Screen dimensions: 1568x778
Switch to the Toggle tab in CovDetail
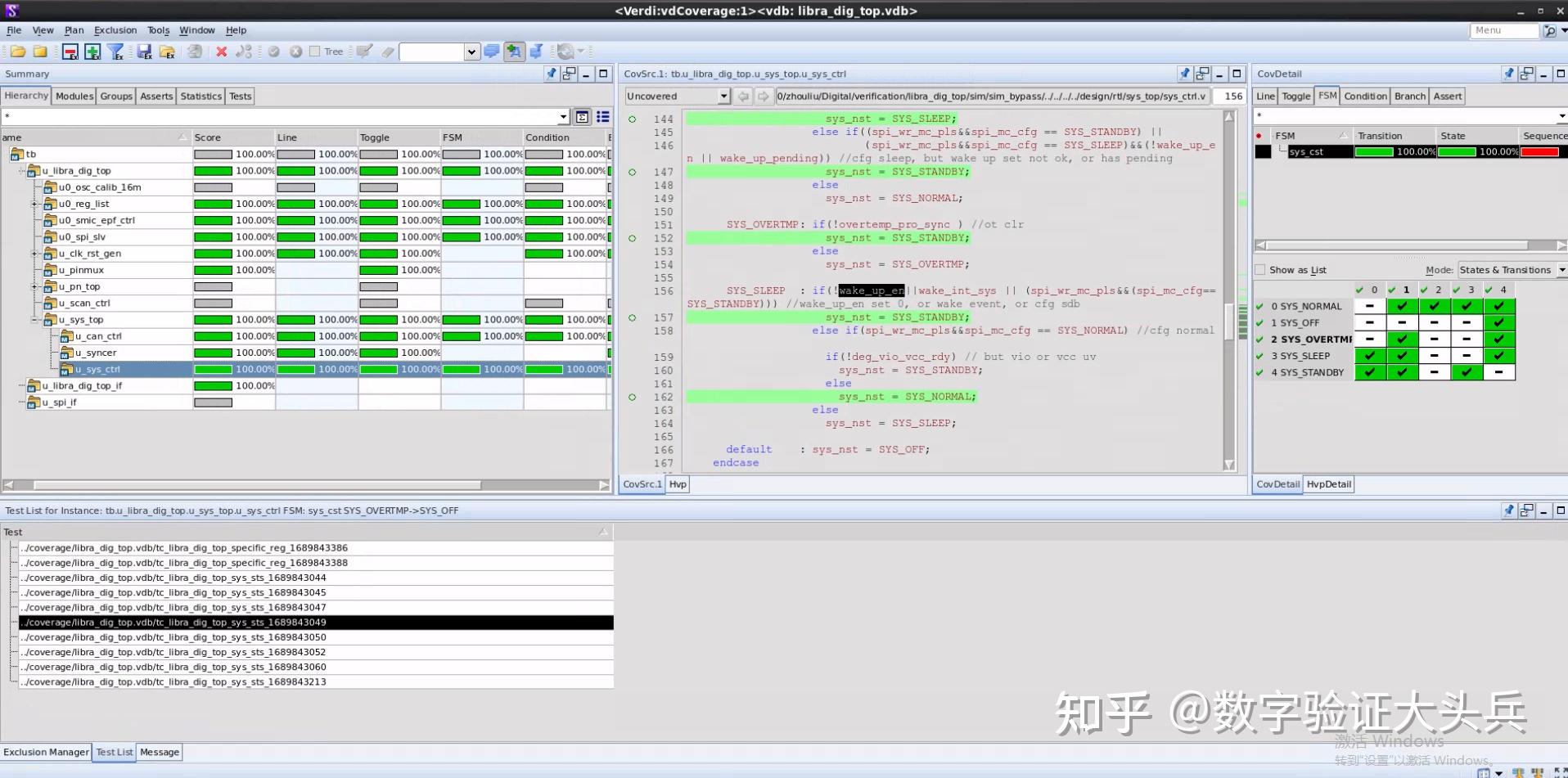pos(1295,97)
